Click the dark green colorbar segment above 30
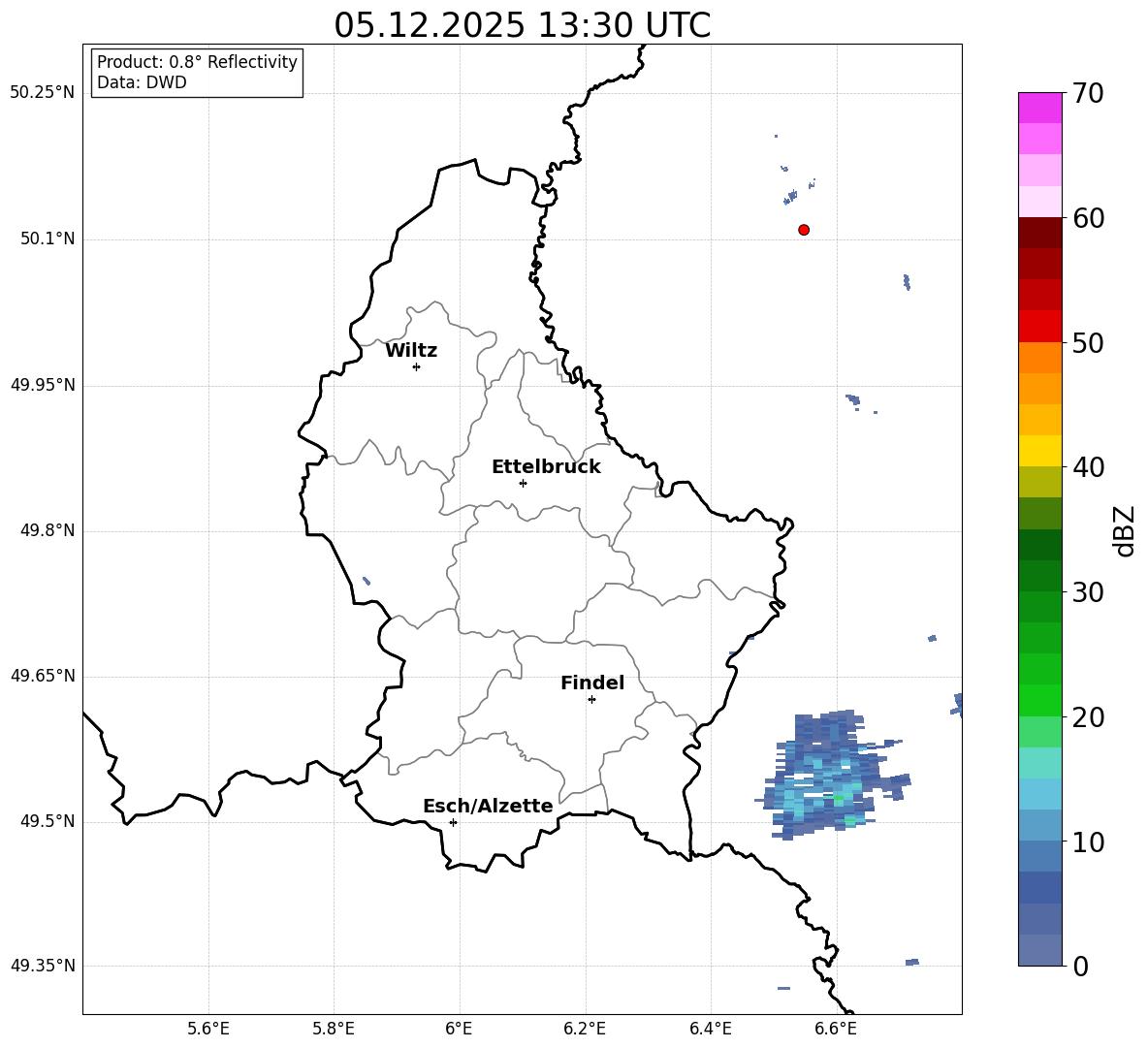 point(1039,575)
